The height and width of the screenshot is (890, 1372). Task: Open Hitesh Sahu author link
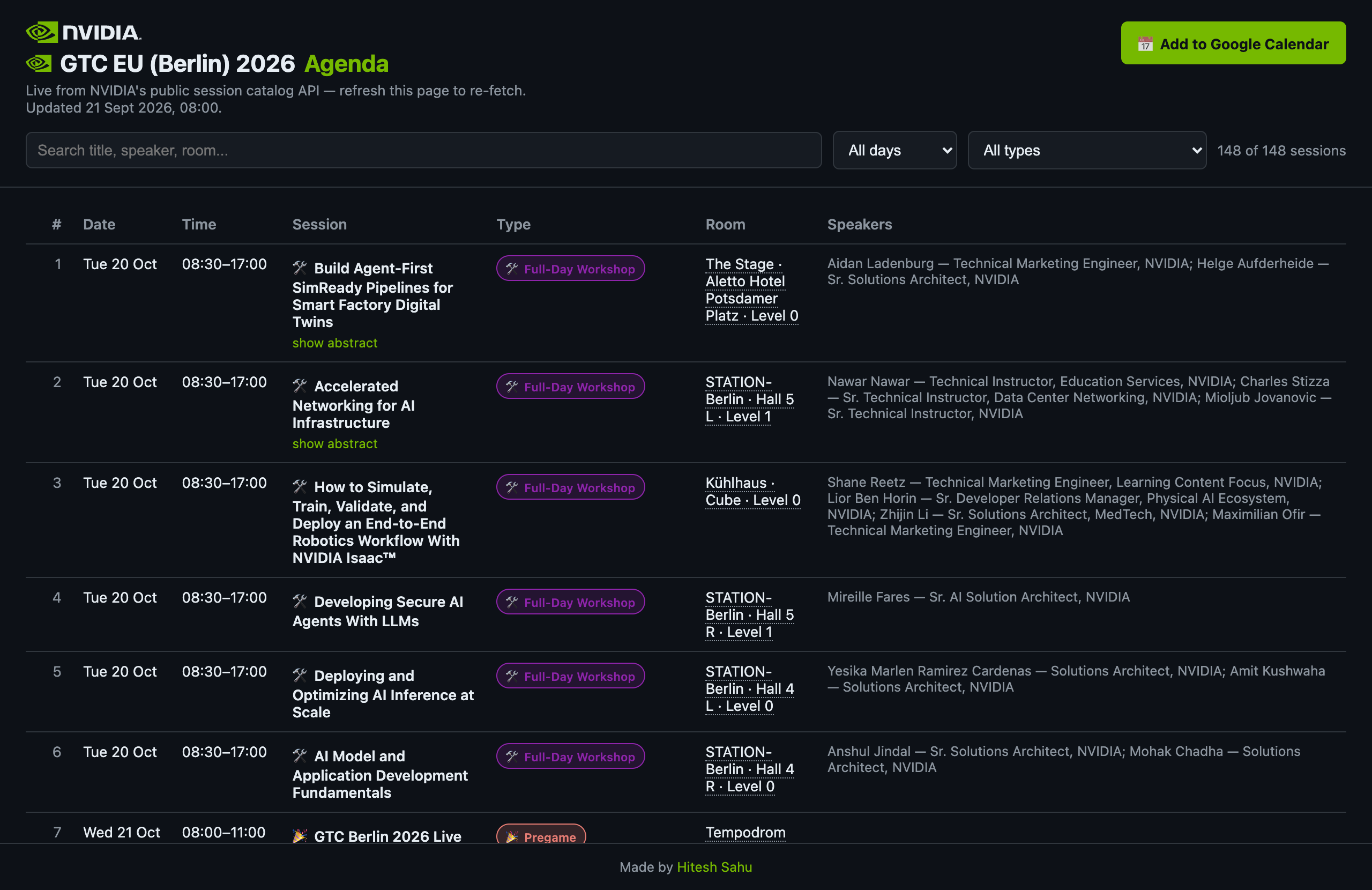(x=714, y=867)
